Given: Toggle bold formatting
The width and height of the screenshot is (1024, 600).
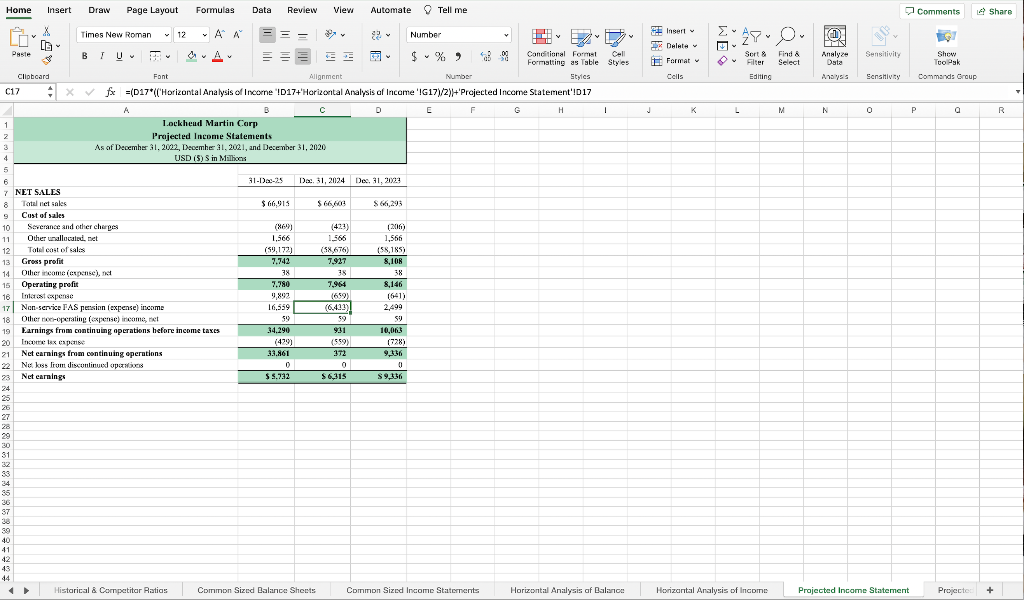Looking at the screenshot, I should [84, 55].
